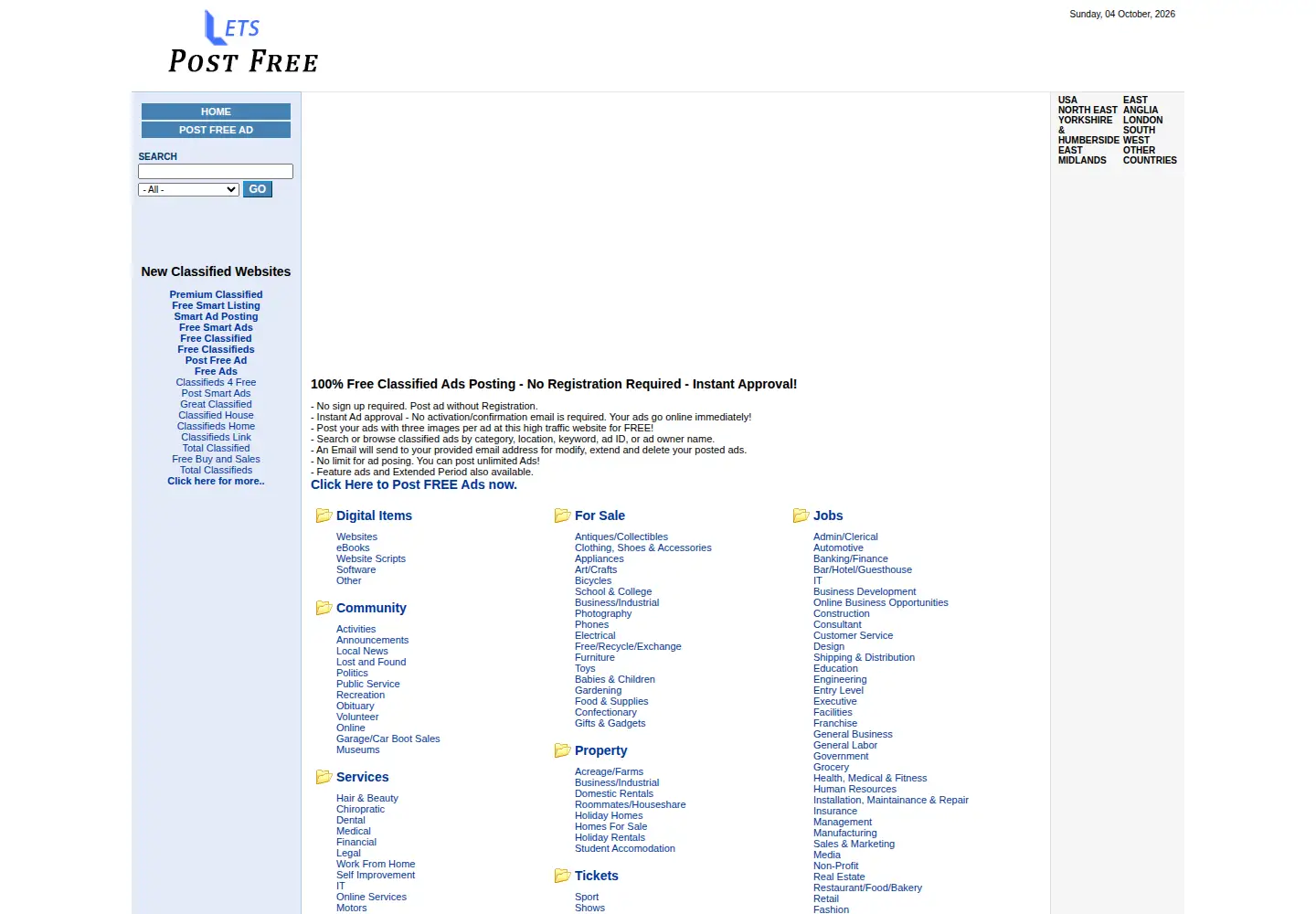Browse the Free/Recycle/Exchange subcategory
Screen dimensions: 1316x914
(x=628, y=646)
